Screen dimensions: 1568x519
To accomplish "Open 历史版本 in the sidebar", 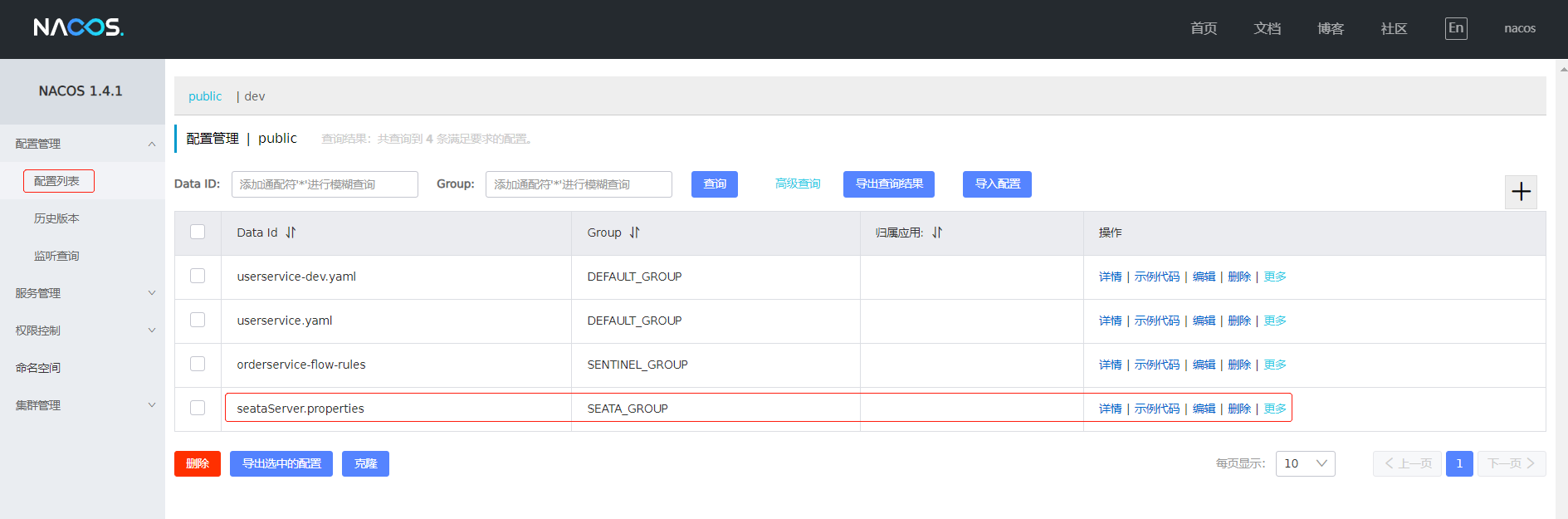I will click(x=56, y=218).
